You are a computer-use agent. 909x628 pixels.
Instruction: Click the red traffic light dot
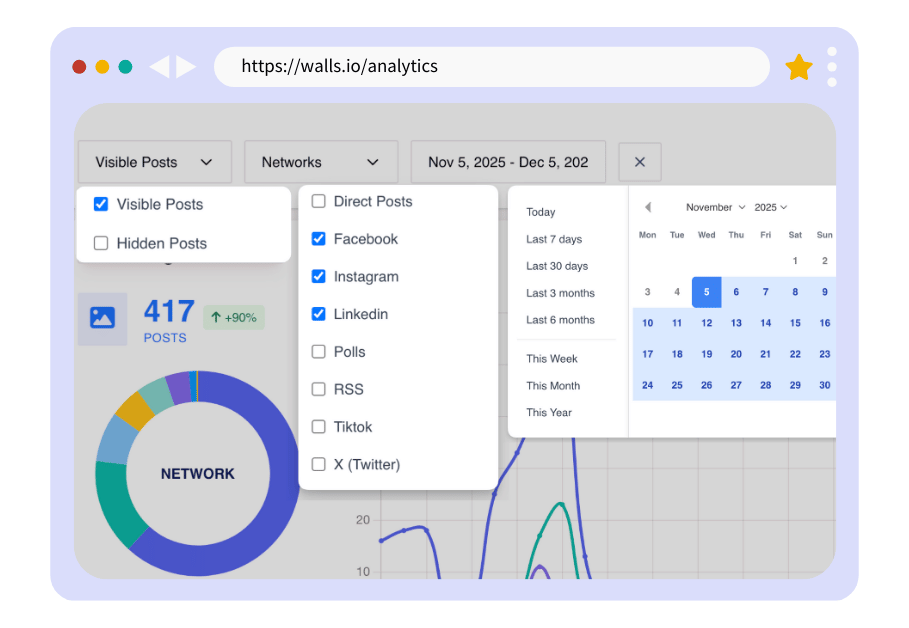click(x=78, y=66)
